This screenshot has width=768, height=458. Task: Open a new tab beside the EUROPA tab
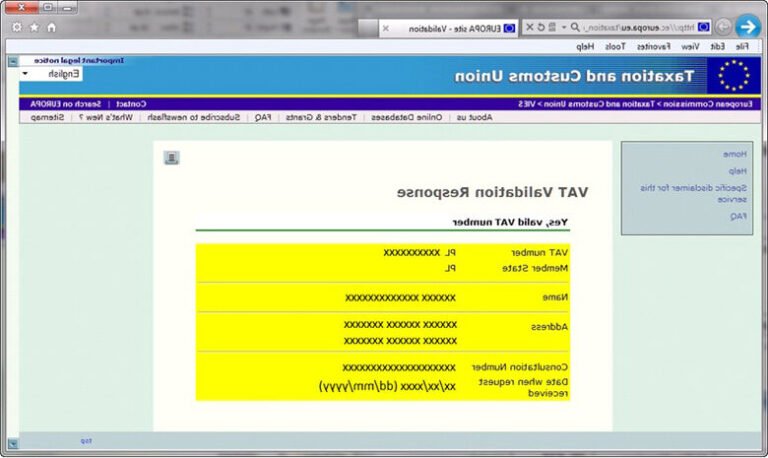click(x=368, y=28)
